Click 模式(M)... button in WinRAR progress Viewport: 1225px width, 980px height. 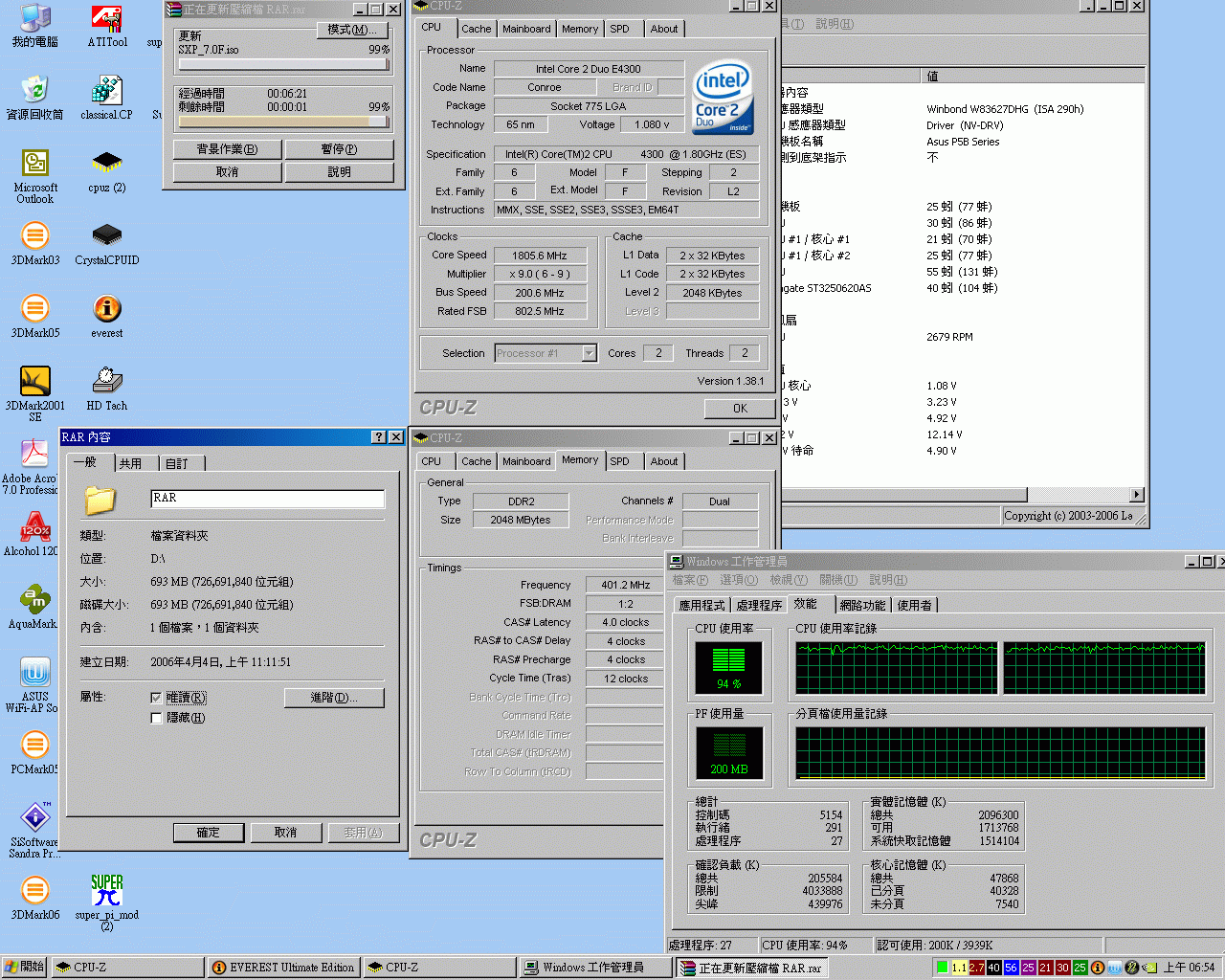point(352,30)
